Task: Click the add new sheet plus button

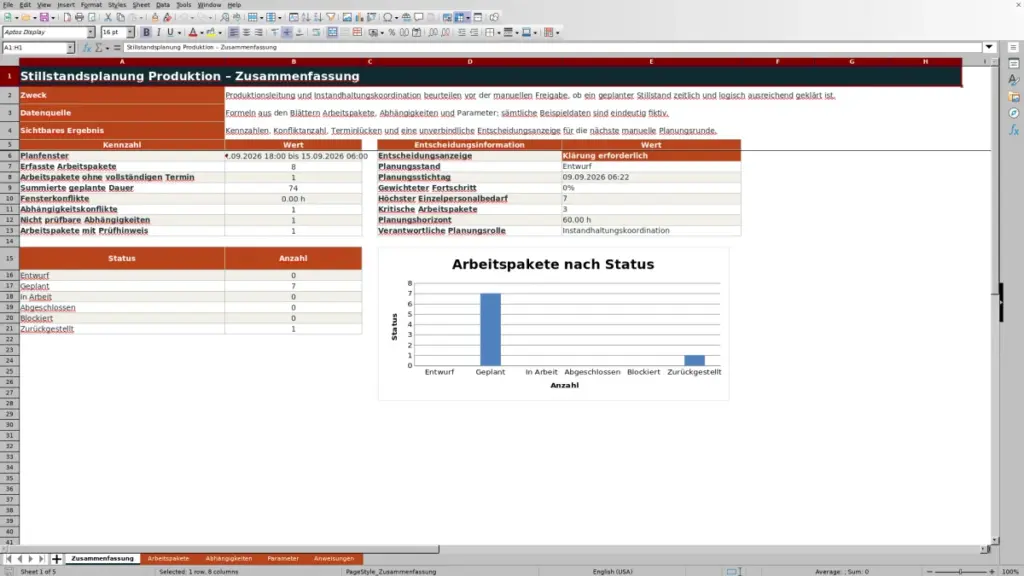Action: point(56,558)
